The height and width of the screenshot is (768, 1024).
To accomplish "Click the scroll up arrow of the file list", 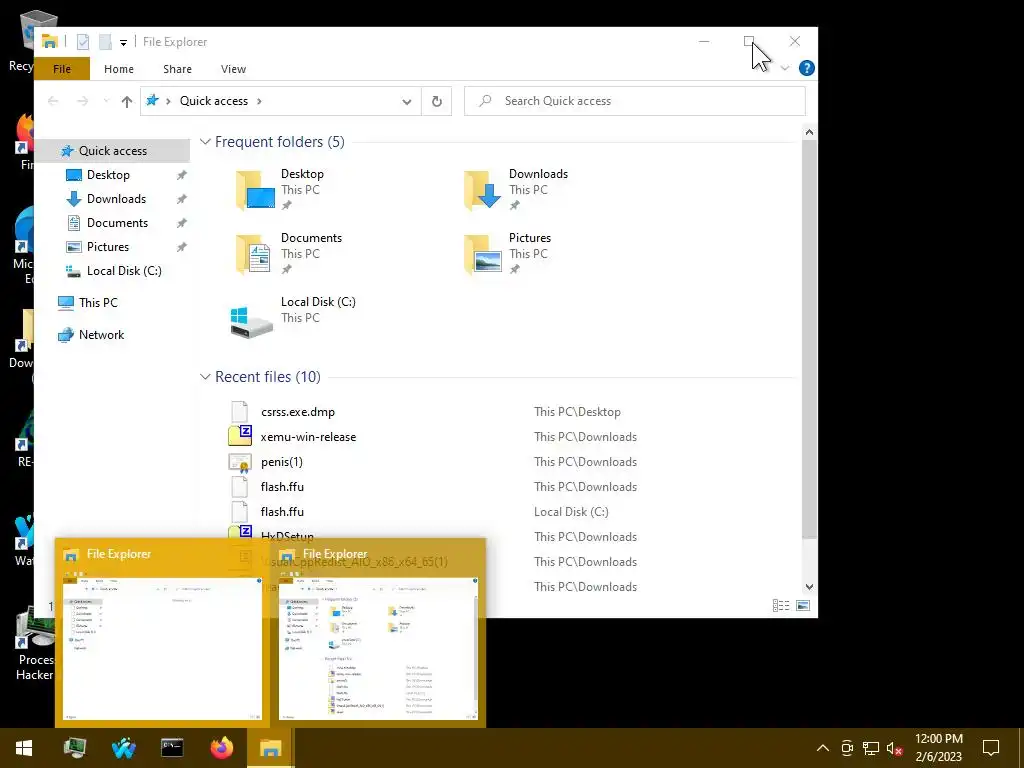I will [x=809, y=132].
